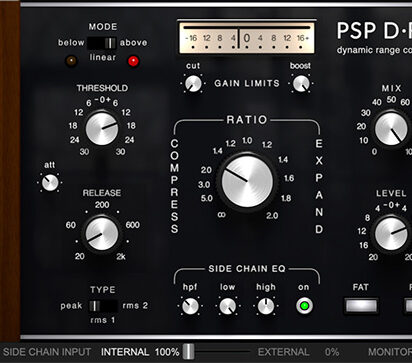Image resolution: width=412 pixels, height=363 pixels.
Task: Click the 'above' mode label
Action: click(133, 43)
